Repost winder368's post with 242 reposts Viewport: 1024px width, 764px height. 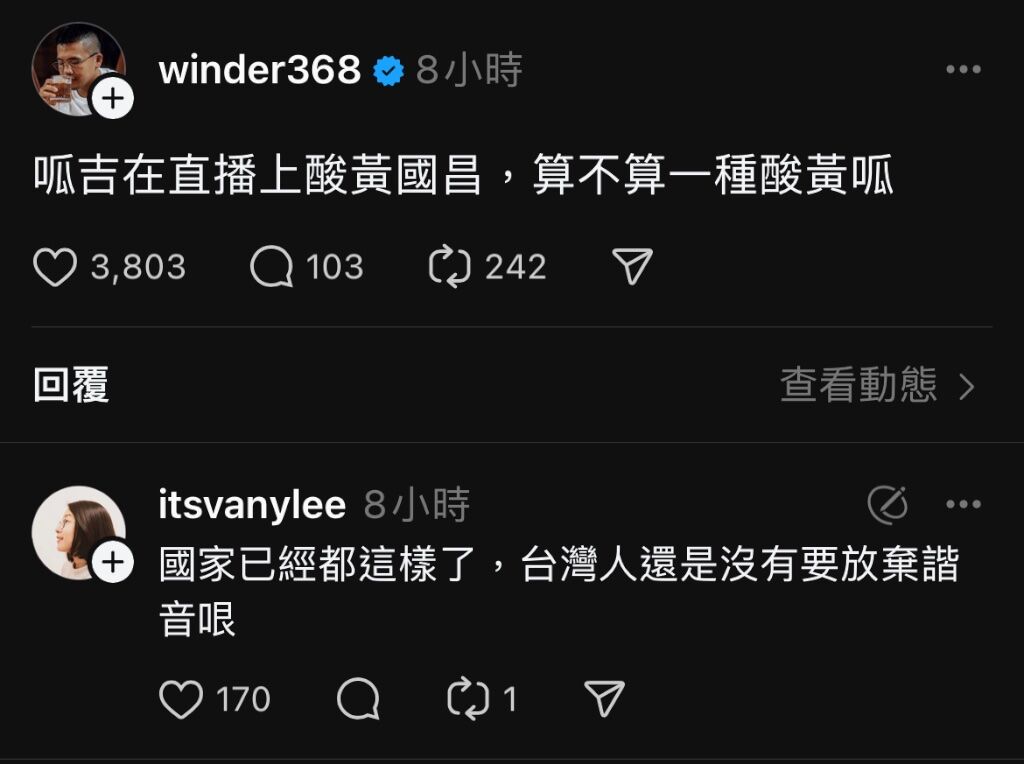(449, 266)
